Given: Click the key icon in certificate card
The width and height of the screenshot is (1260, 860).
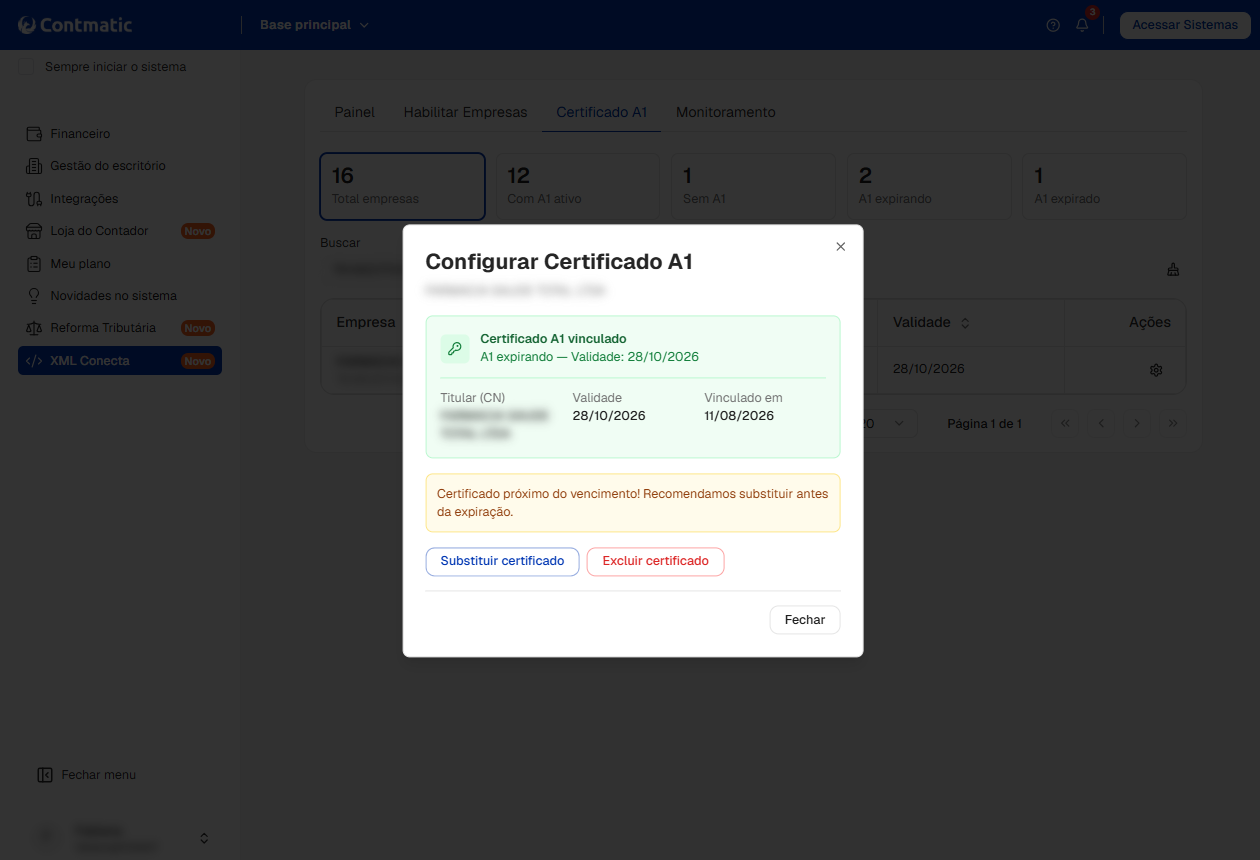Looking at the screenshot, I should pyautogui.click(x=455, y=348).
